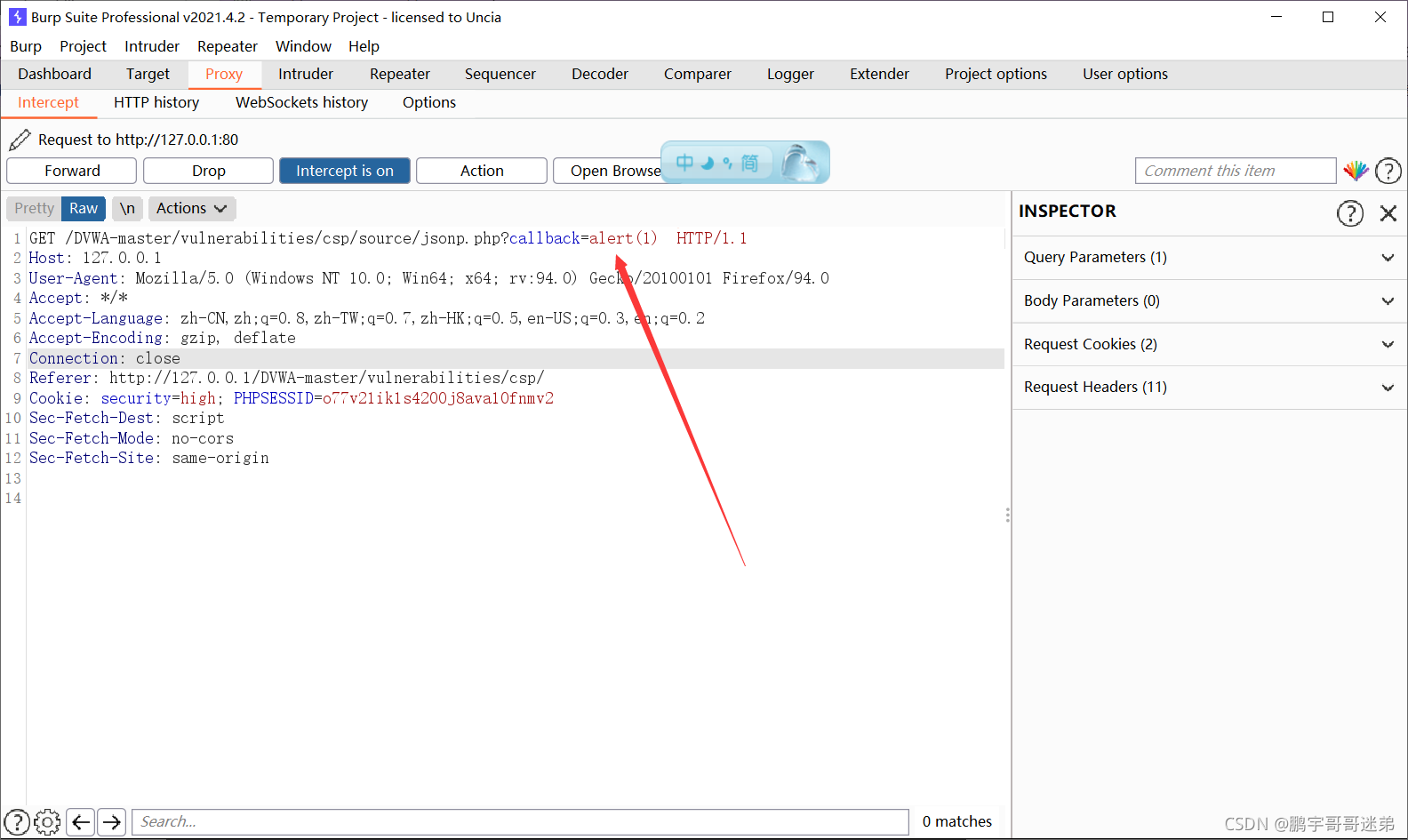Open WebSockets history sub-tab
This screenshot has height=840, width=1408.
(301, 103)
